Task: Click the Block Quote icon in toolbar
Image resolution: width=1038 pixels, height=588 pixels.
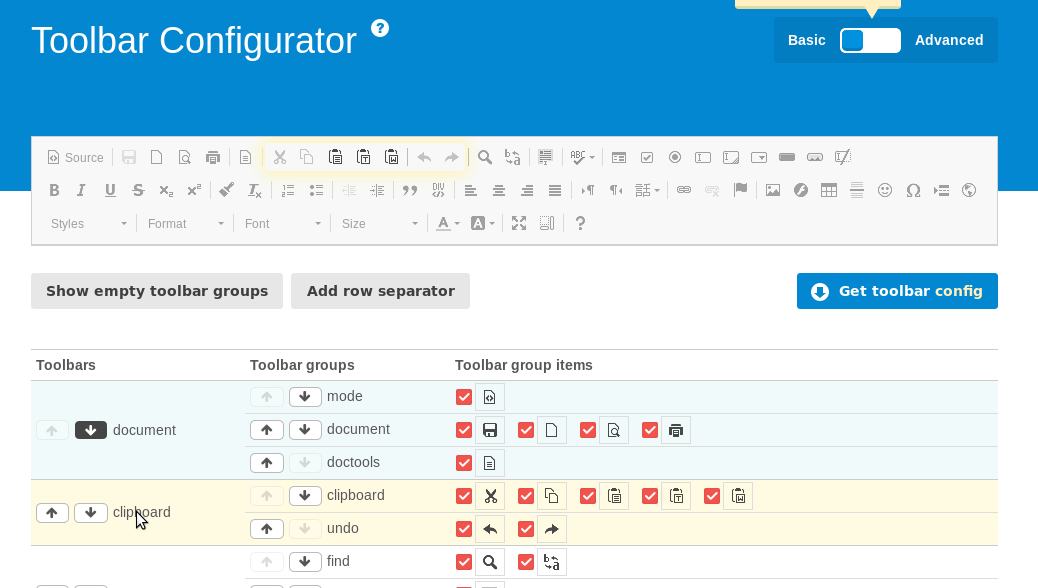Action: coord(409,190)
